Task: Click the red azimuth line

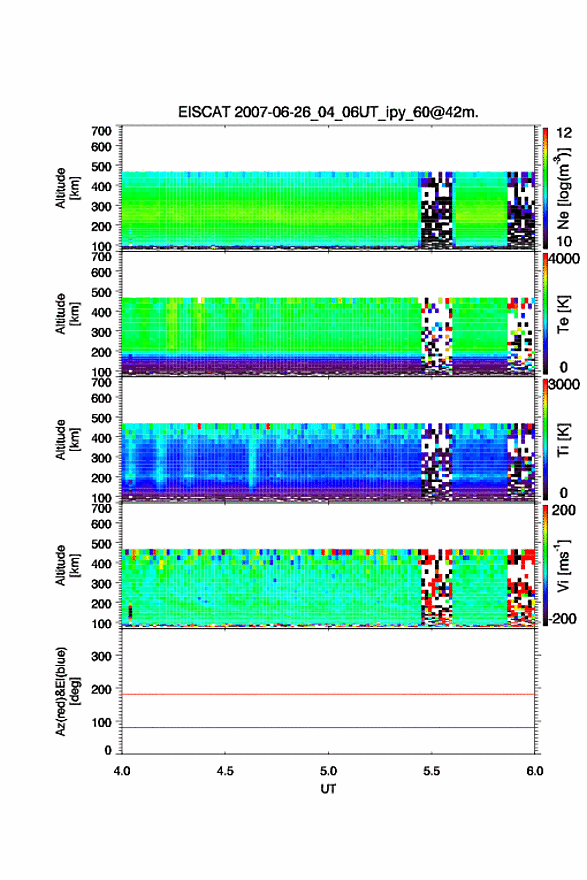Action: pyautogui.click(x=328, y=694)
